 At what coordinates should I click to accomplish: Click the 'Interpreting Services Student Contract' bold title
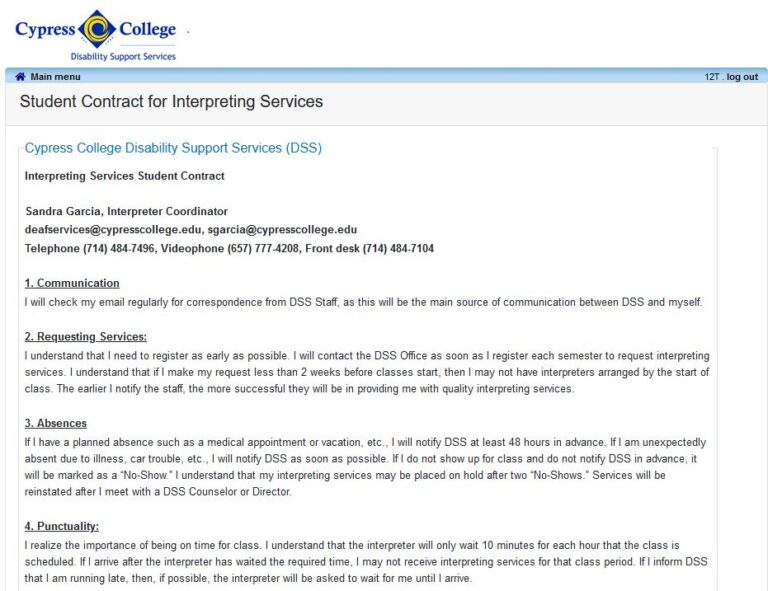pos(125,176)
